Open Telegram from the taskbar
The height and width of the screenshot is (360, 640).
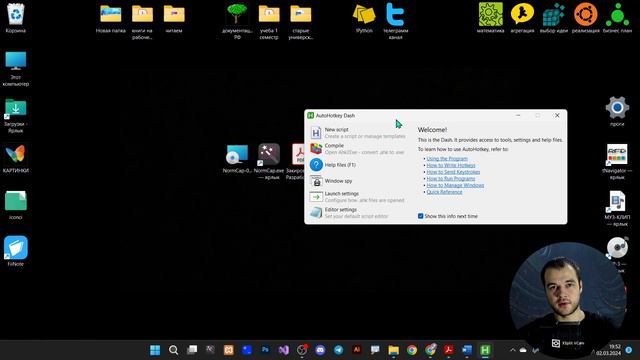pyautogui.click(x=338, y=350)
